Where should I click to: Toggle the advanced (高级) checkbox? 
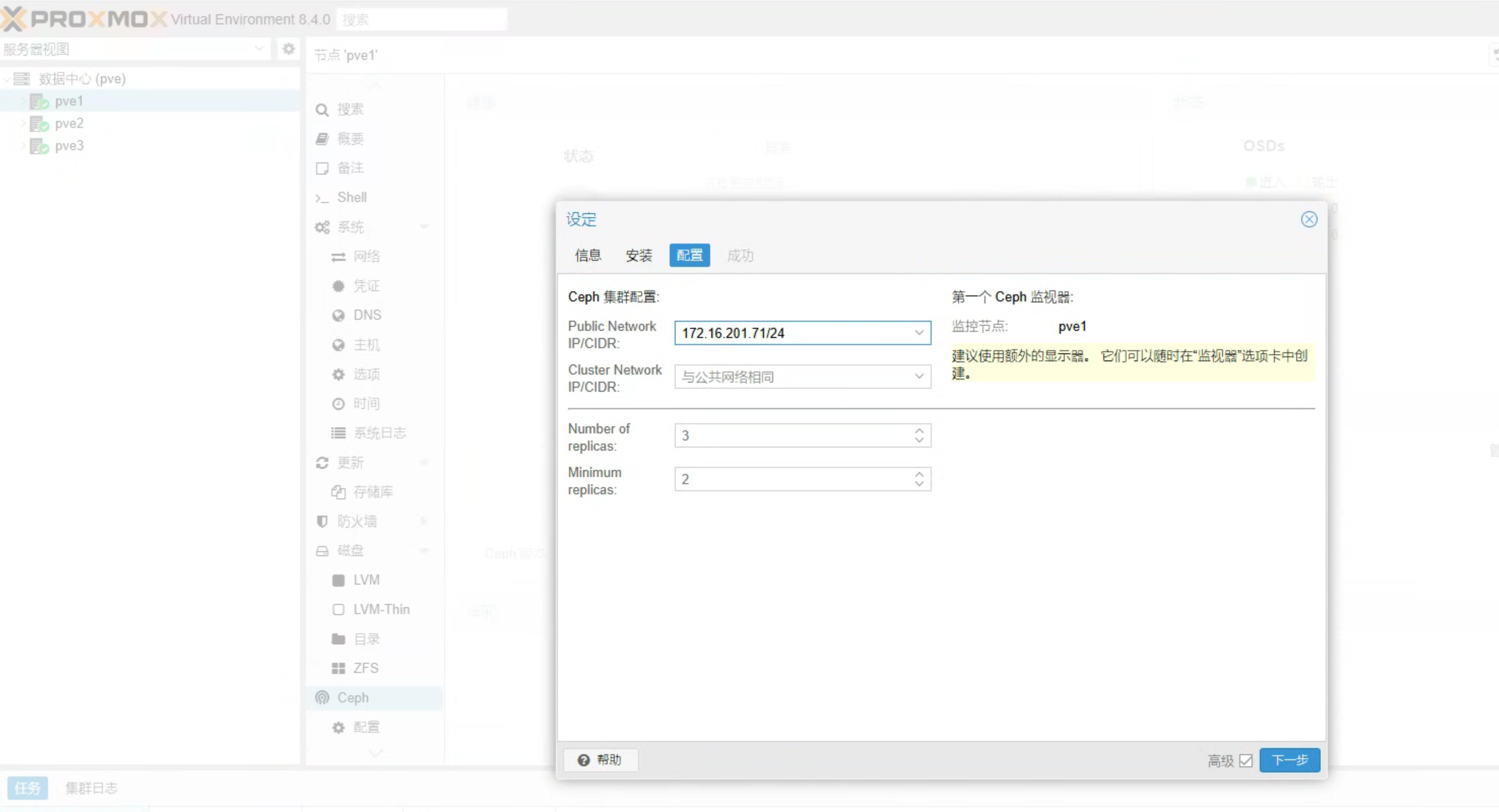point(1246,761)
